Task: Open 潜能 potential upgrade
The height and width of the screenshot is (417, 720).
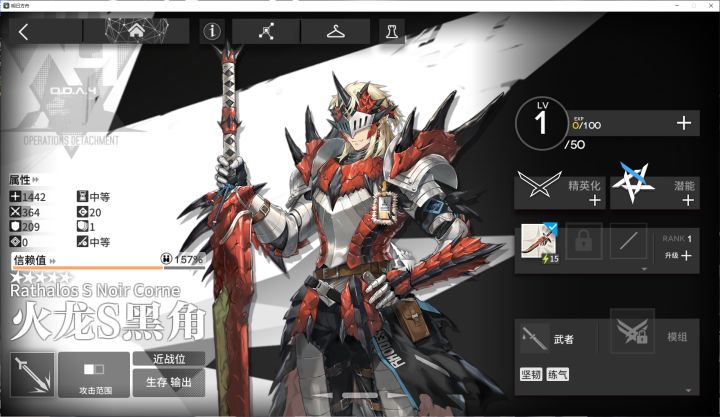Action: [655, 192]
